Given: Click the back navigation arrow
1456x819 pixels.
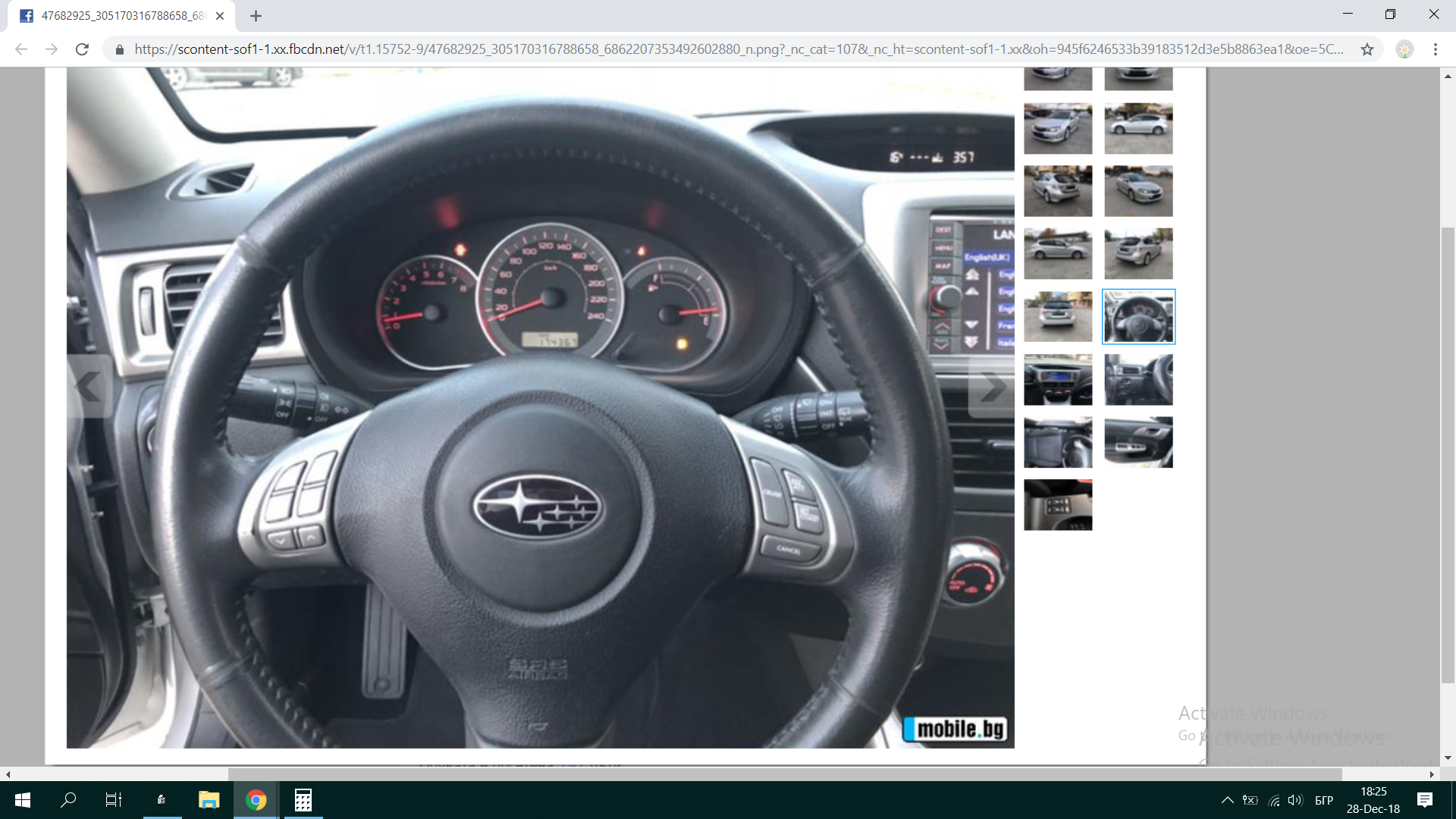Looking at the screenshot, I should (x=21, y=49).
